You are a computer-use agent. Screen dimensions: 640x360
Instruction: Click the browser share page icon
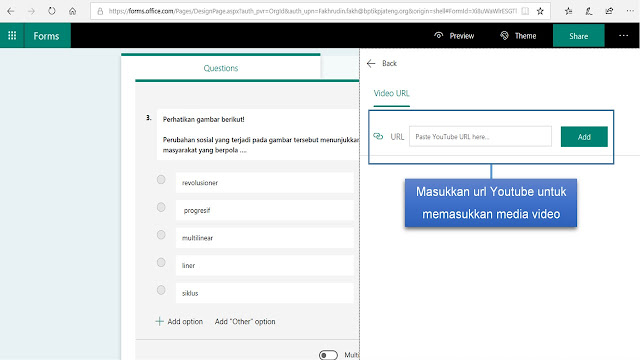point(609,11)
